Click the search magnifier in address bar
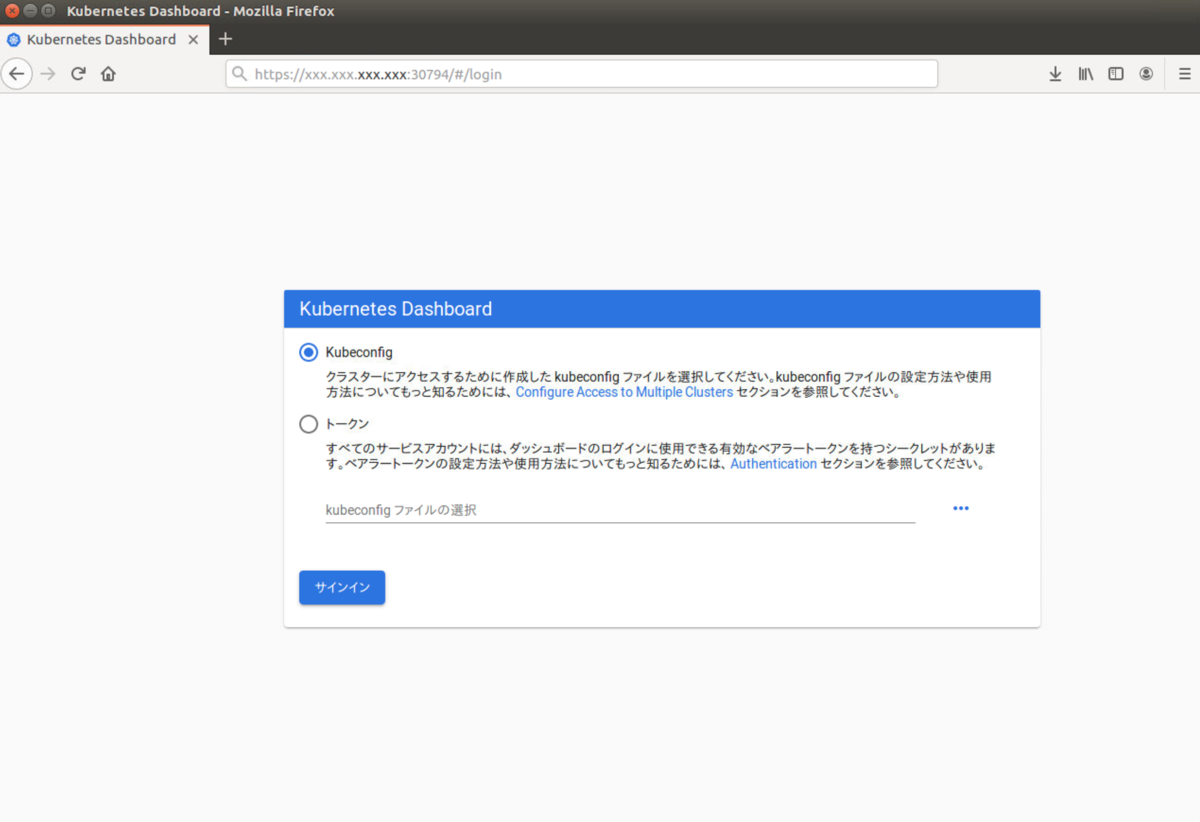 [x=239, y=74]
